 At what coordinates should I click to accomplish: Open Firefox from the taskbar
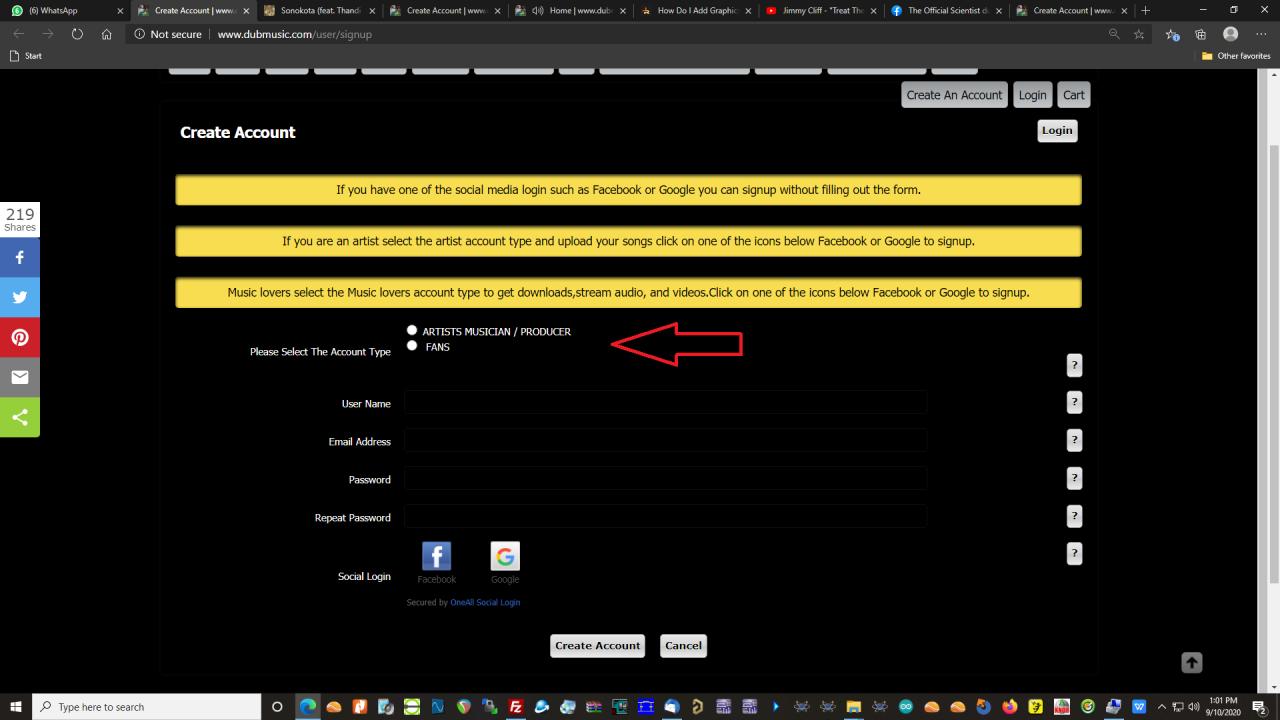(x=1009, y=707)
